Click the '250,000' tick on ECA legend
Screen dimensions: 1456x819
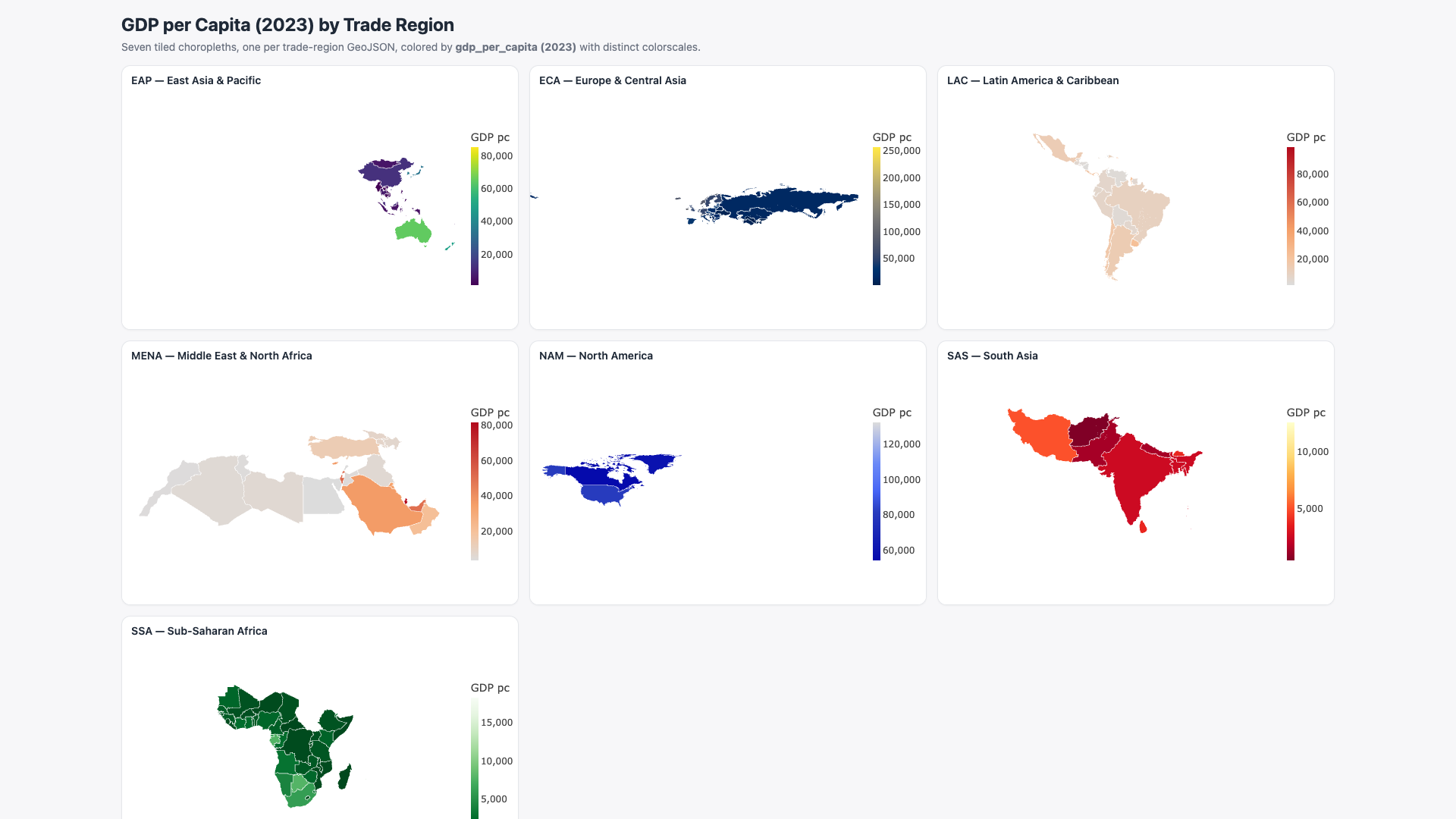[902, 151]
